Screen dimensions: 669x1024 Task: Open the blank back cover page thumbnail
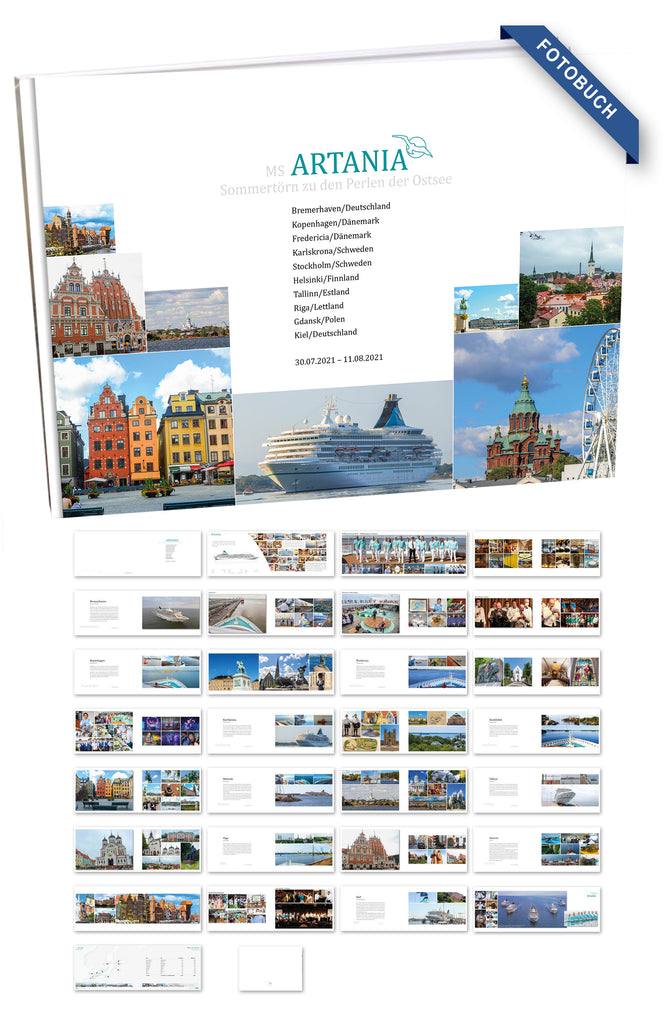[270, 968]
